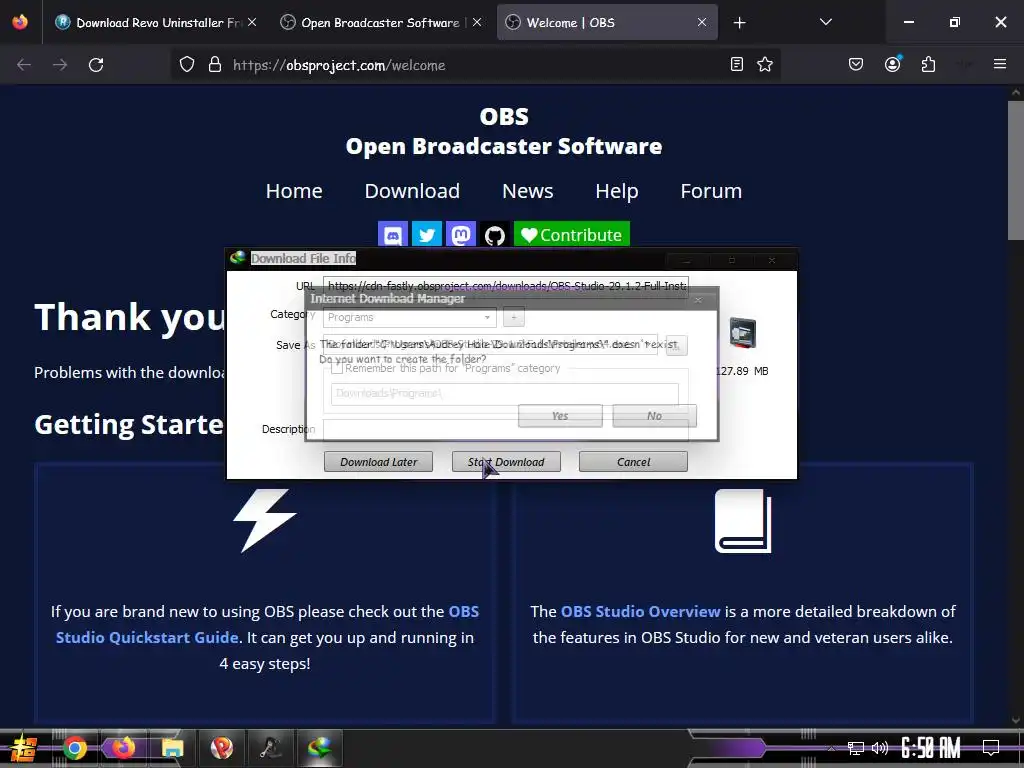Close the Welcome | OBS tab
The height and width of the screenshot is (768, 1024).
701,22
